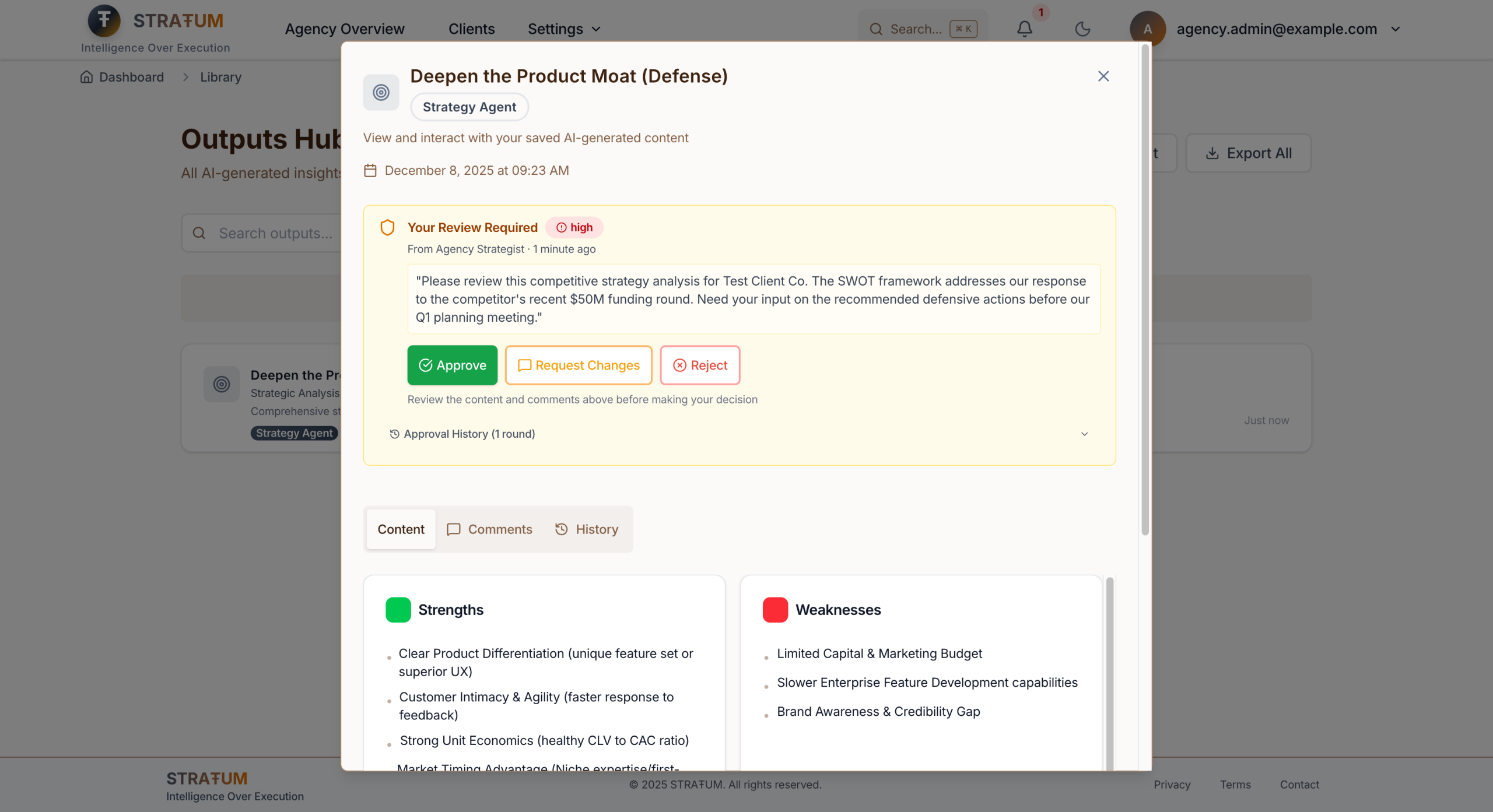This screenshot has height=812, width=1493.
Task: Focus the top Search field
Action: coord(916,29)
